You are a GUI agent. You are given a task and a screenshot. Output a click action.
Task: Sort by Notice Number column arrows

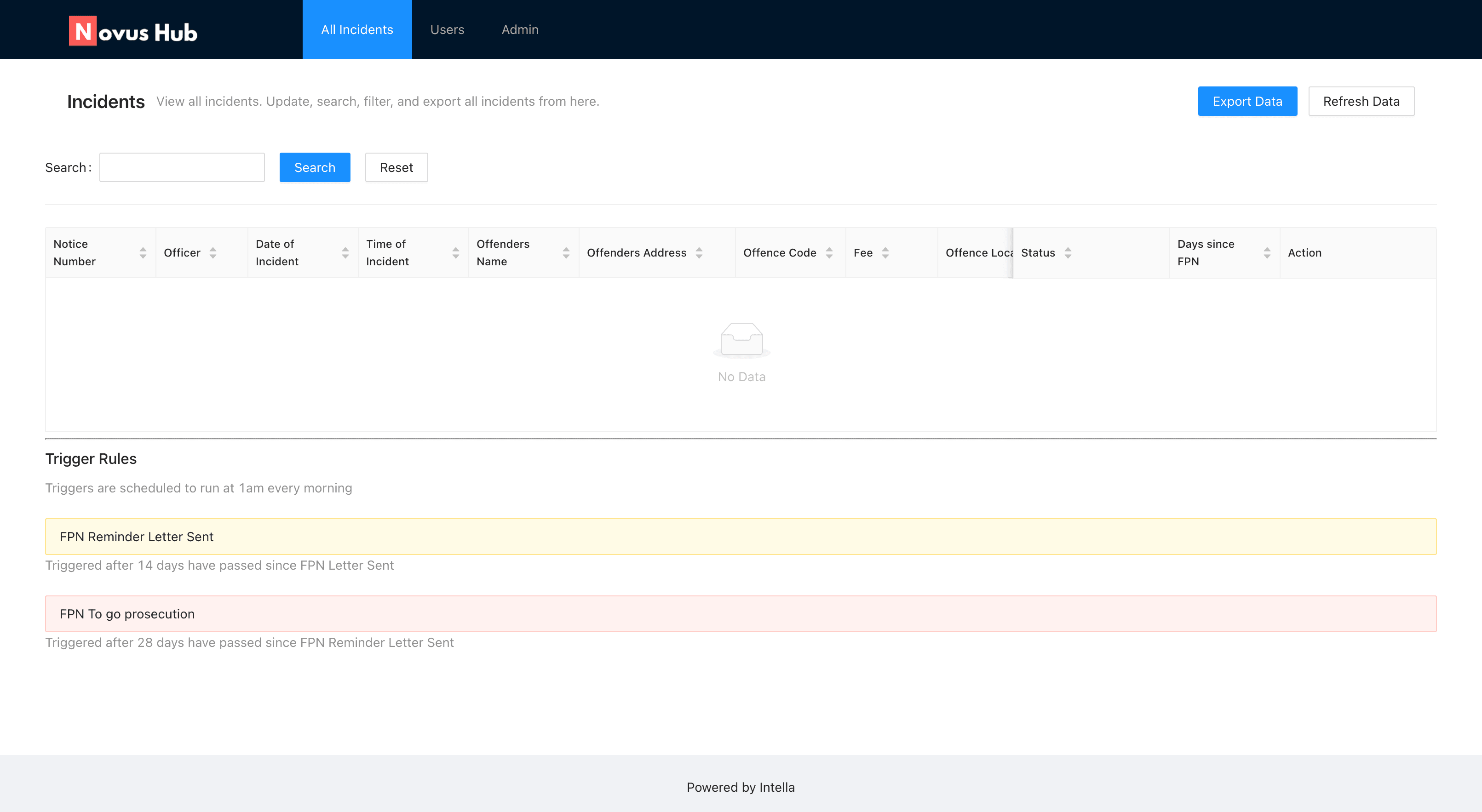143,252
